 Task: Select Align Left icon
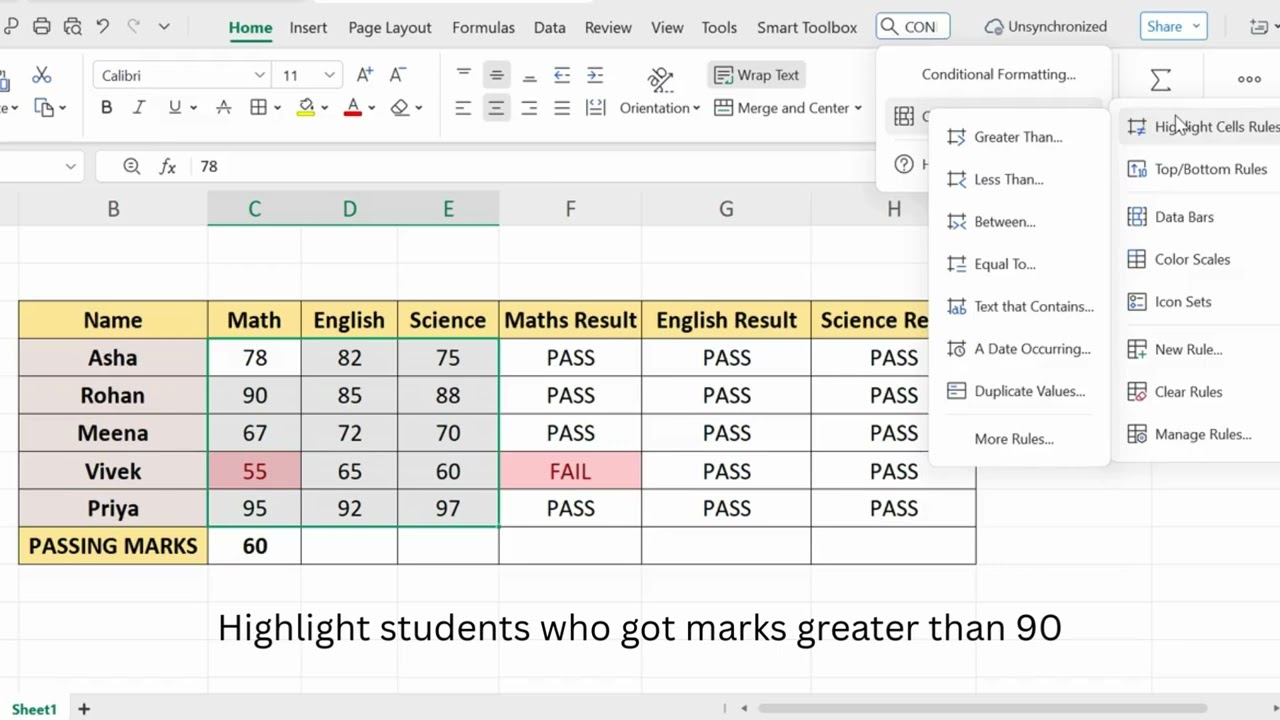(463, 108)
